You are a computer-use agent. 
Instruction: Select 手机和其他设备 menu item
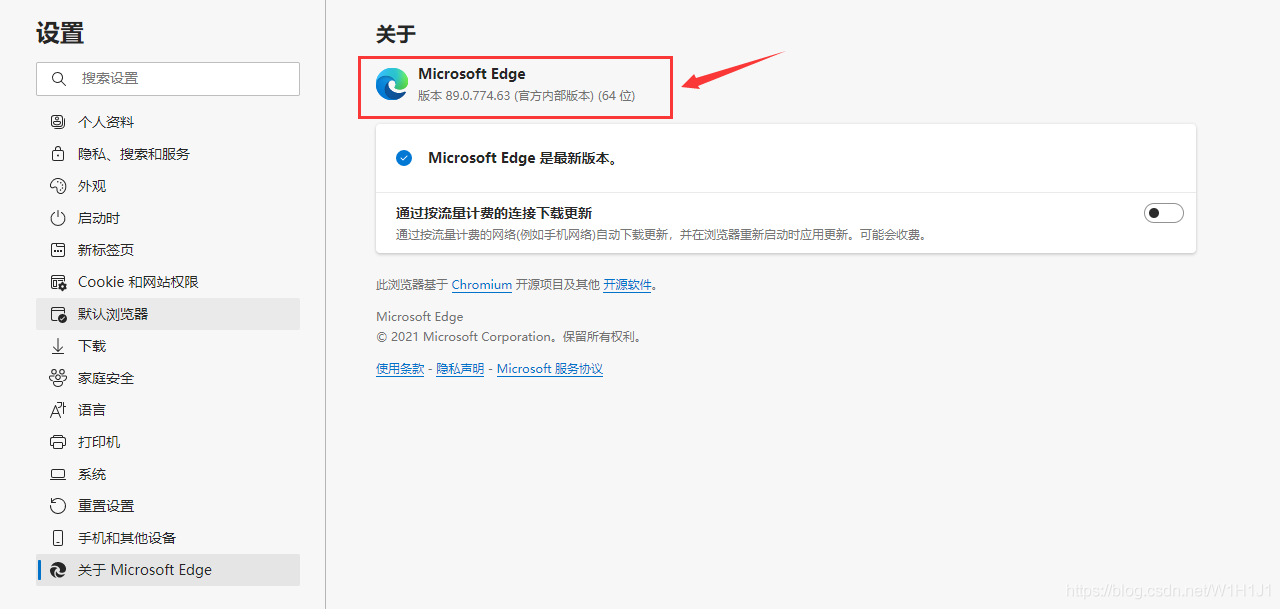tap(168, 538)
